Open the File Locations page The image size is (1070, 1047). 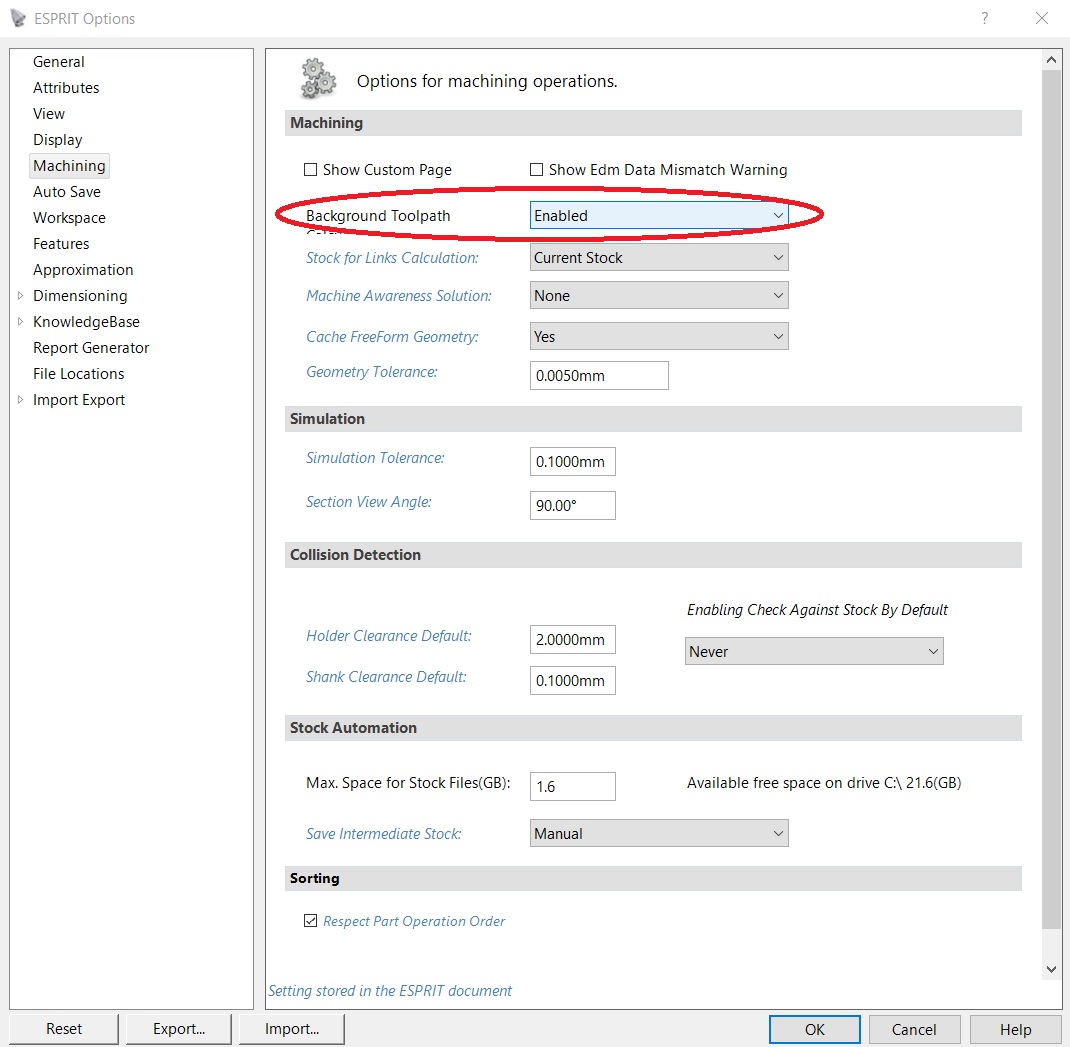[x=79, y=373]
